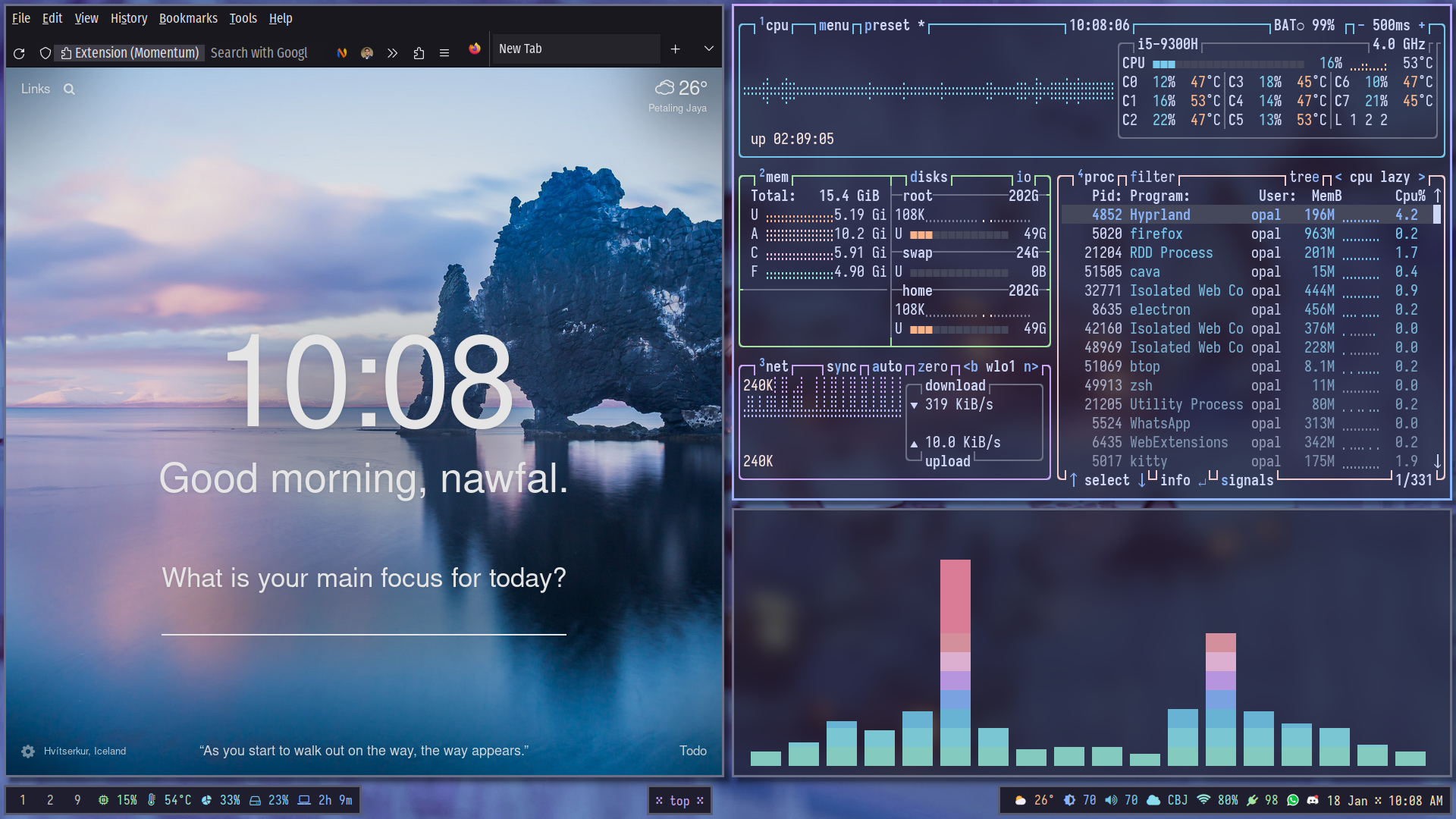Click the search magnifier next to Links
The image size is (1456, 819).
tap(69, 89)
